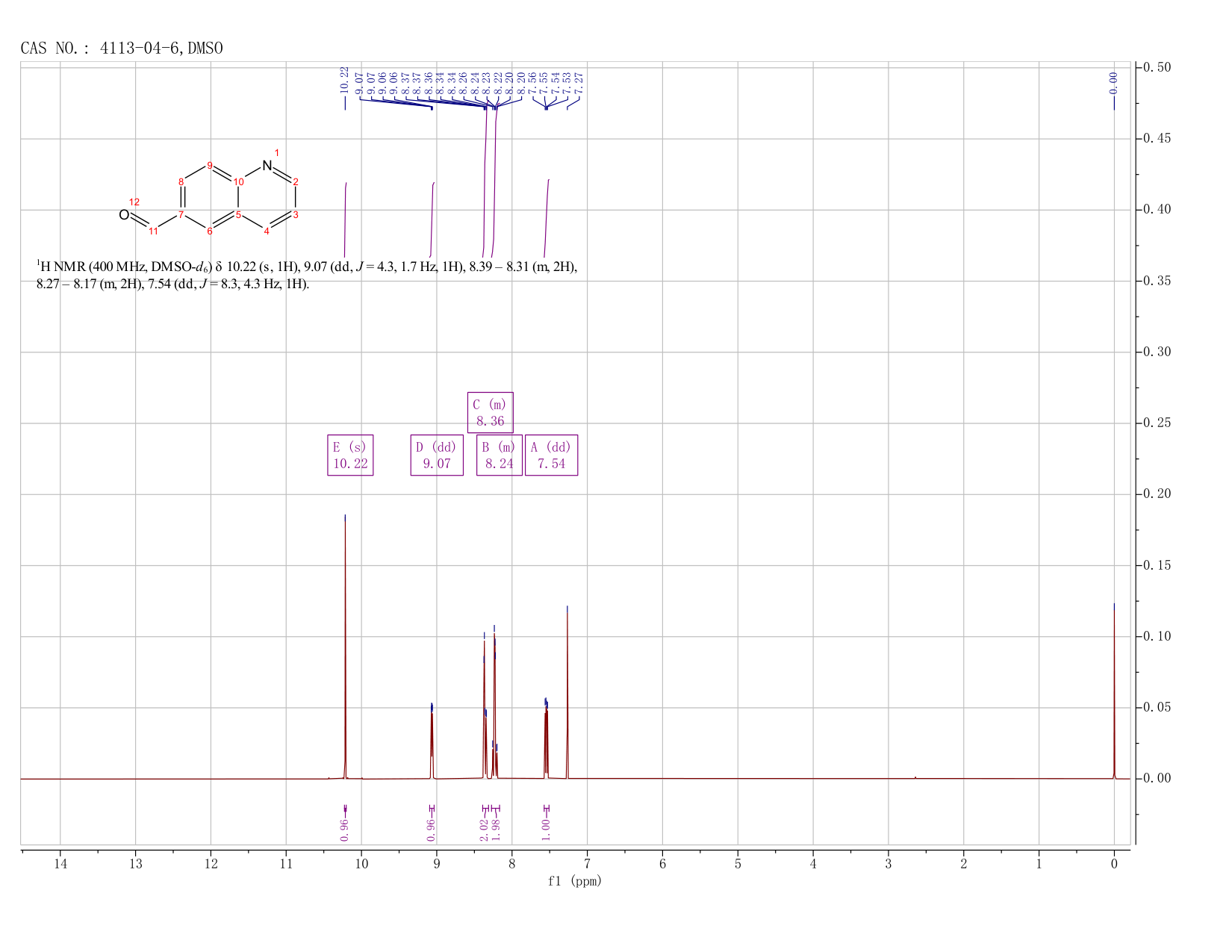Click the oxygen atom 'O' in the structure

click(x=124, y=215)
